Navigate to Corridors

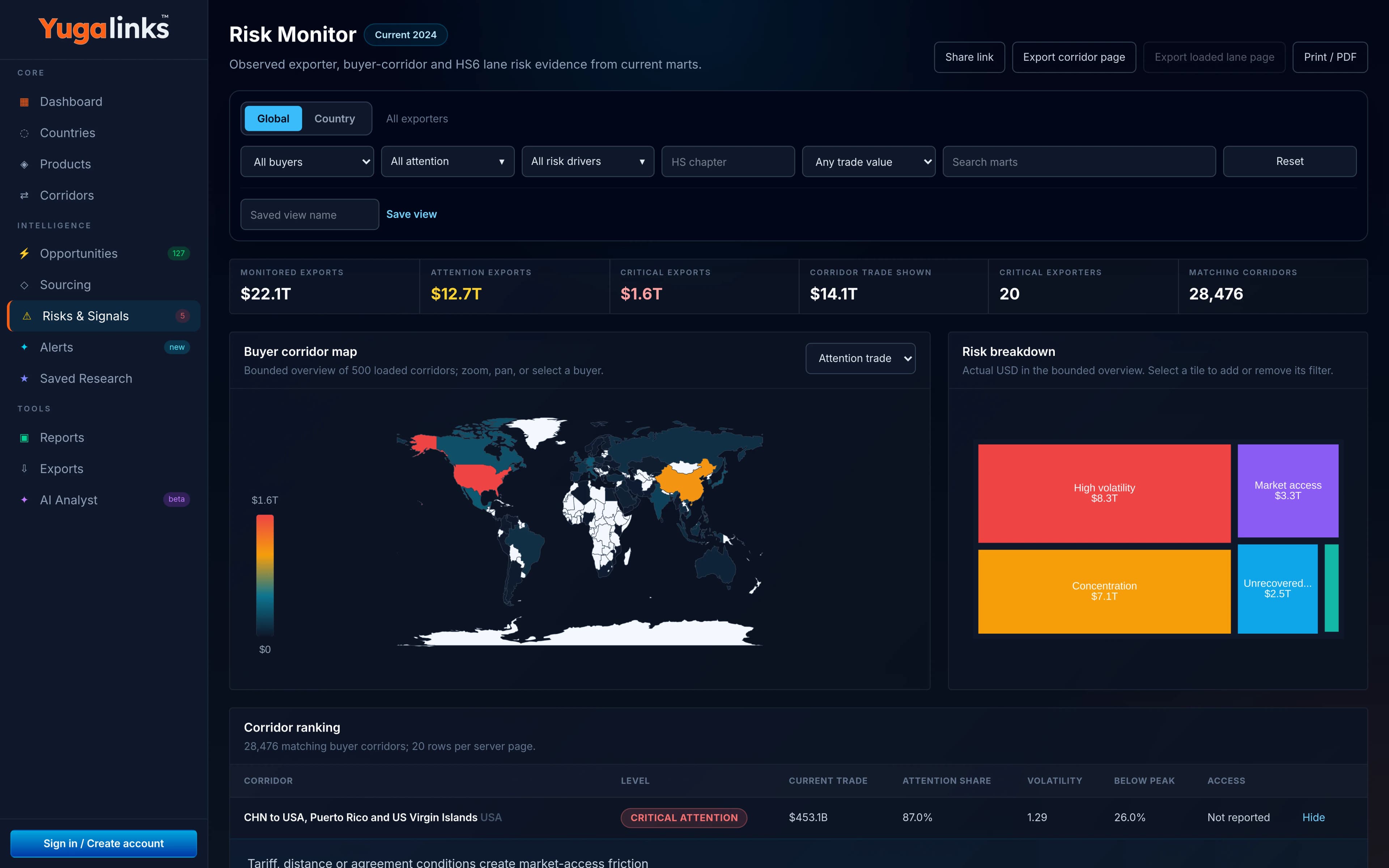click(104, 196)
